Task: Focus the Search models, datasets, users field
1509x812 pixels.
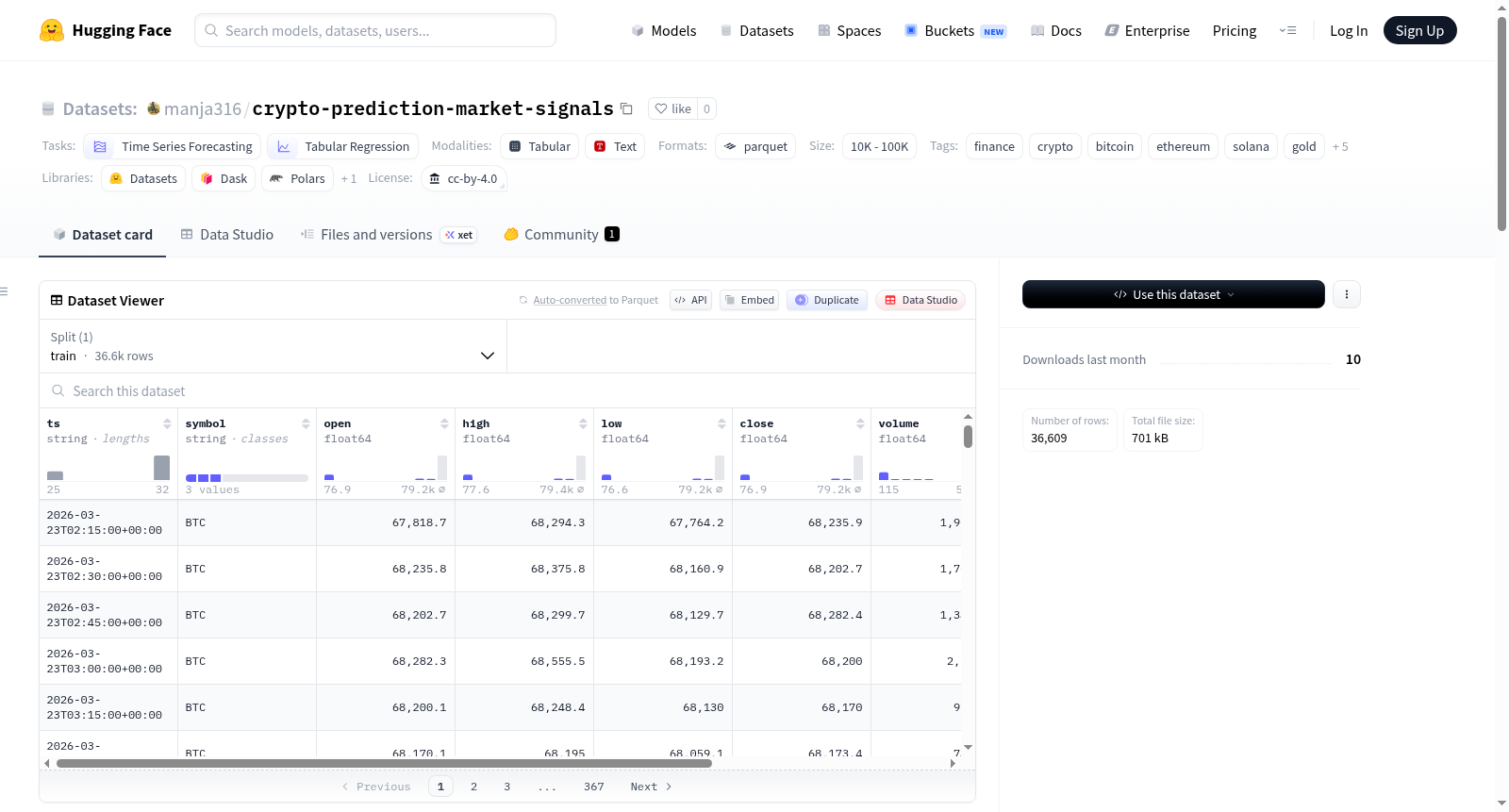Action: pyautogui.click(x=375, y=30)
